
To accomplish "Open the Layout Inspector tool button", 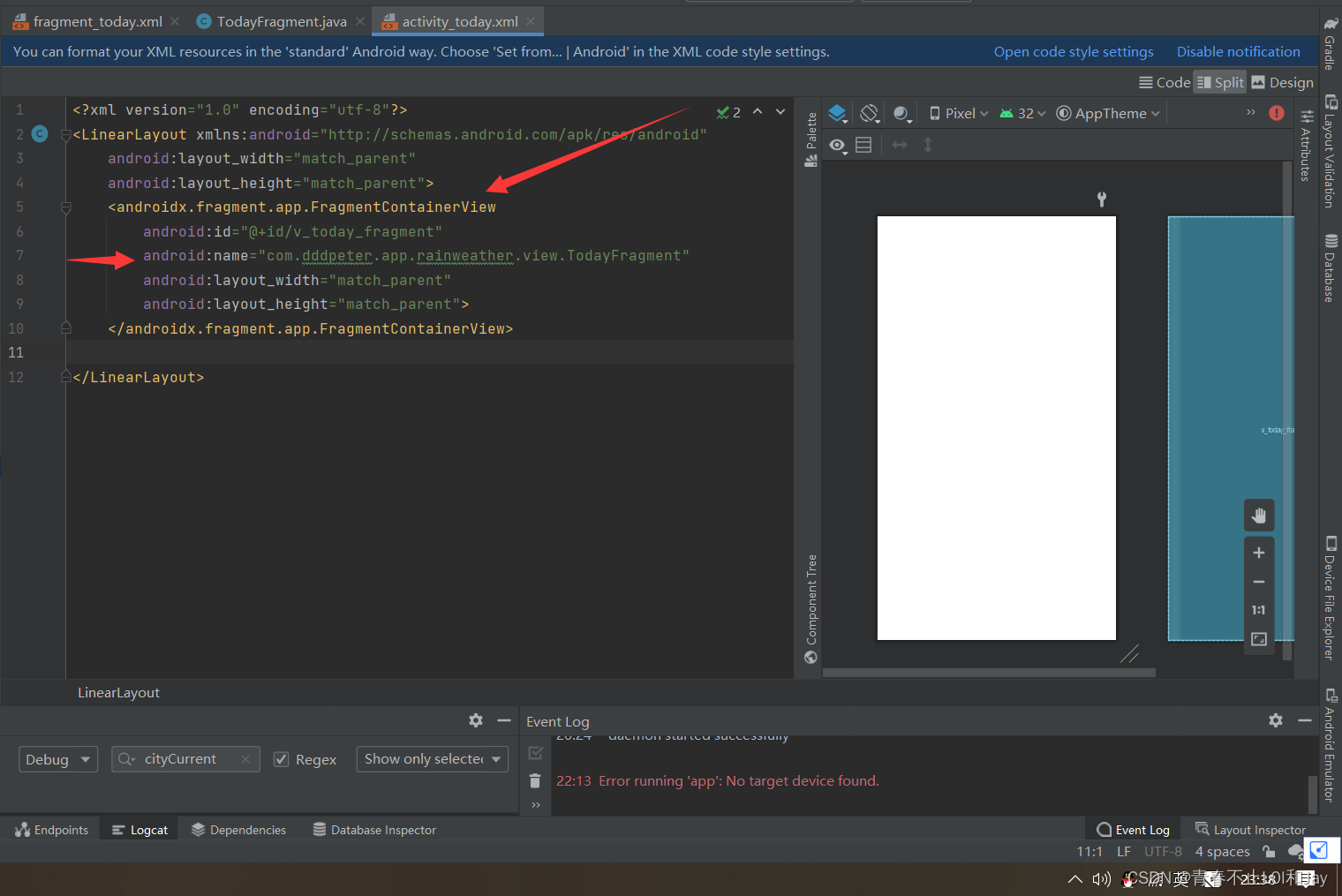I will click(x=1250, y=830).
